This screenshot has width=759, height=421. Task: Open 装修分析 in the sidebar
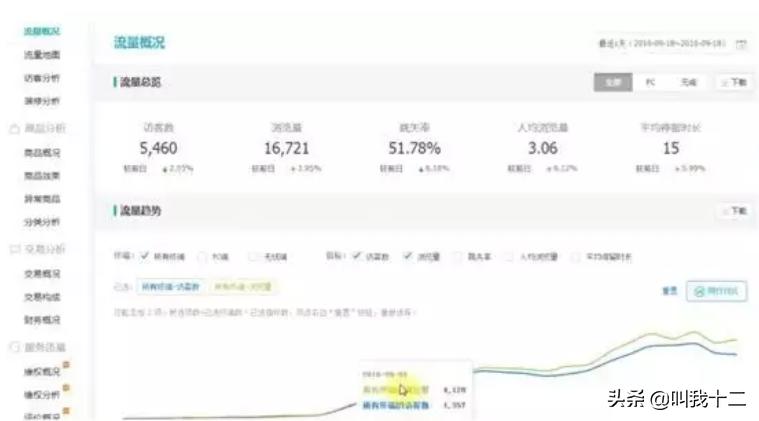pyautogui.click(x=42, y=101)
